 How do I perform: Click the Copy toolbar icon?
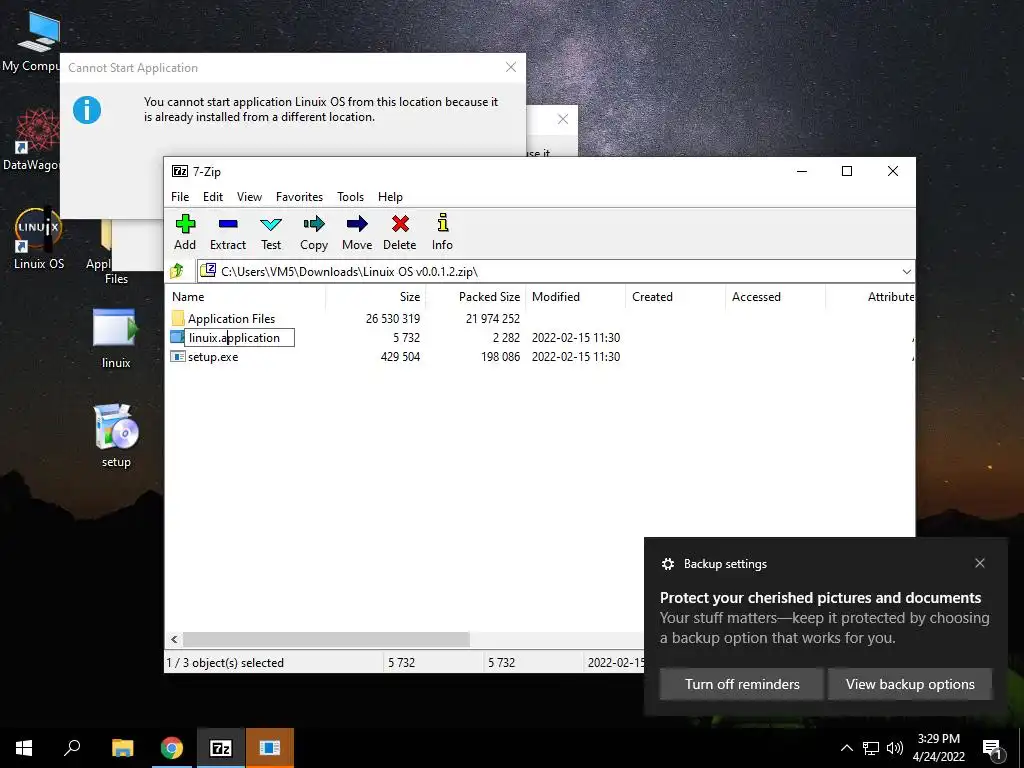coord(313,232)
